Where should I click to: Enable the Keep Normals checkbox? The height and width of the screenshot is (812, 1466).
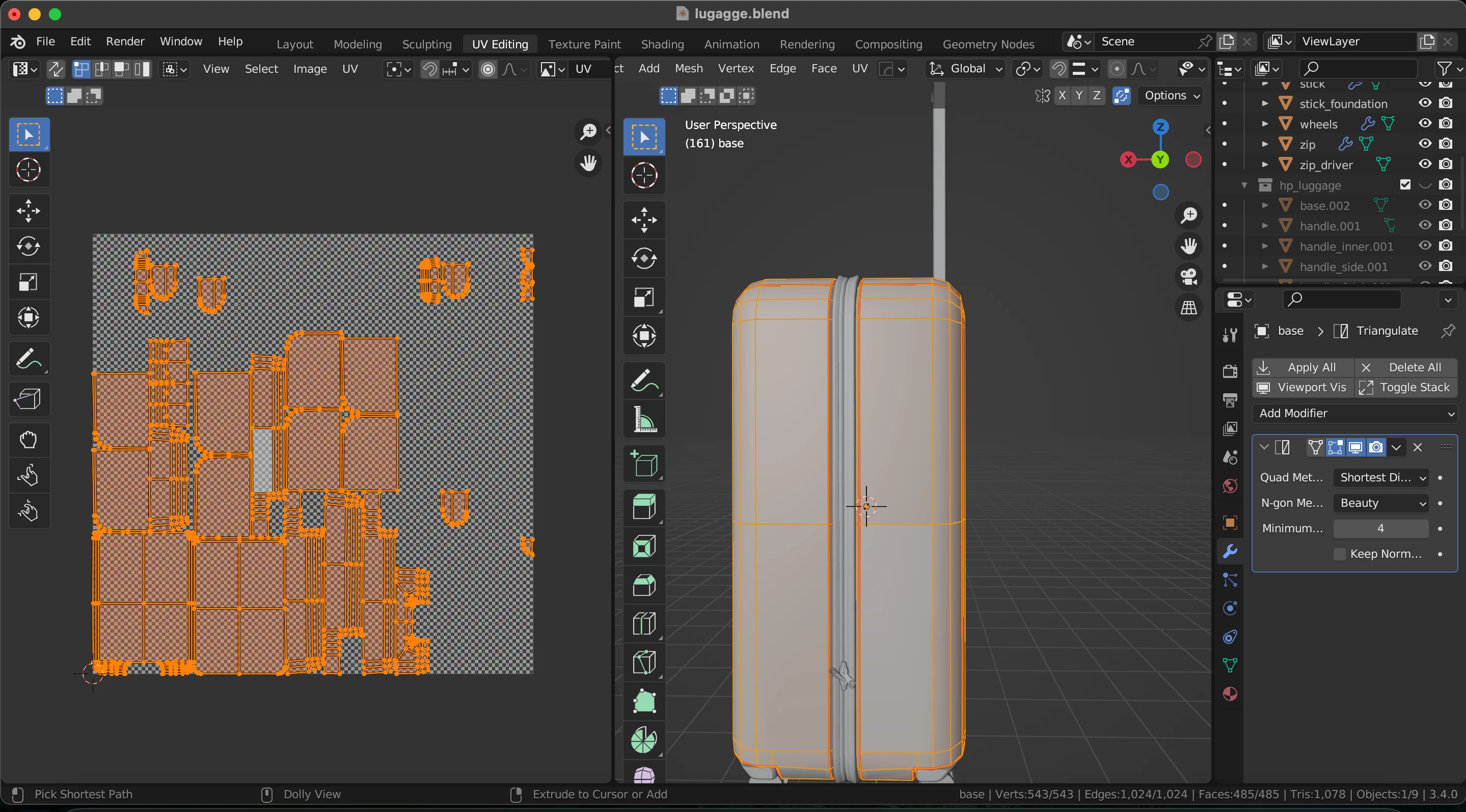tap(1340, 554)
